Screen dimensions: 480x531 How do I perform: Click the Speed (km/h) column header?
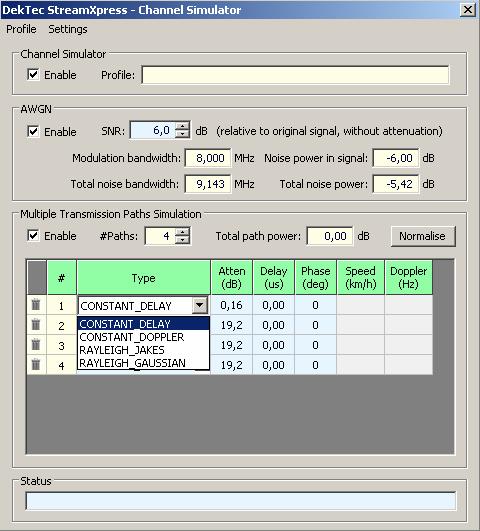click(361, 278)
